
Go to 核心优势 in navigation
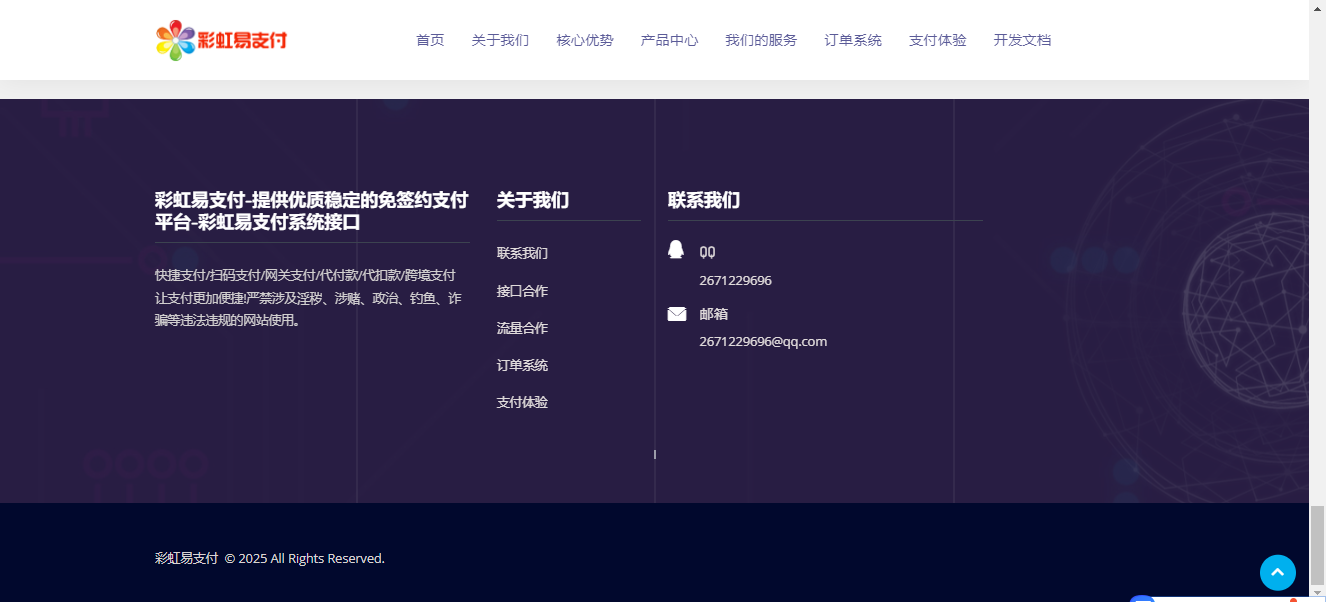[x=585, y=40]
